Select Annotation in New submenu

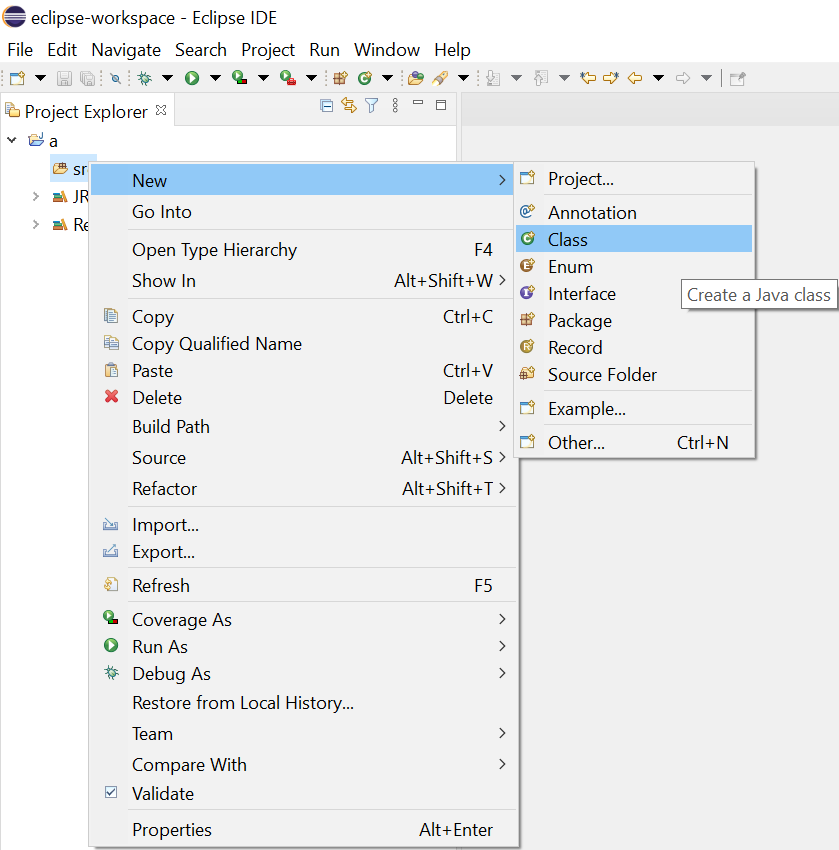(x=634, y=212)
